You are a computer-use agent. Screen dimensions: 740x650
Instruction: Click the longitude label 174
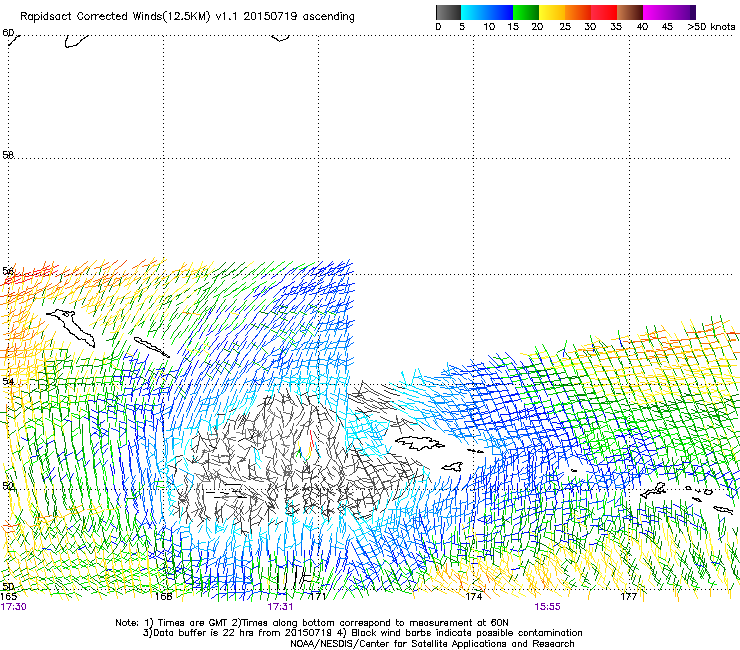coord(474,597)
